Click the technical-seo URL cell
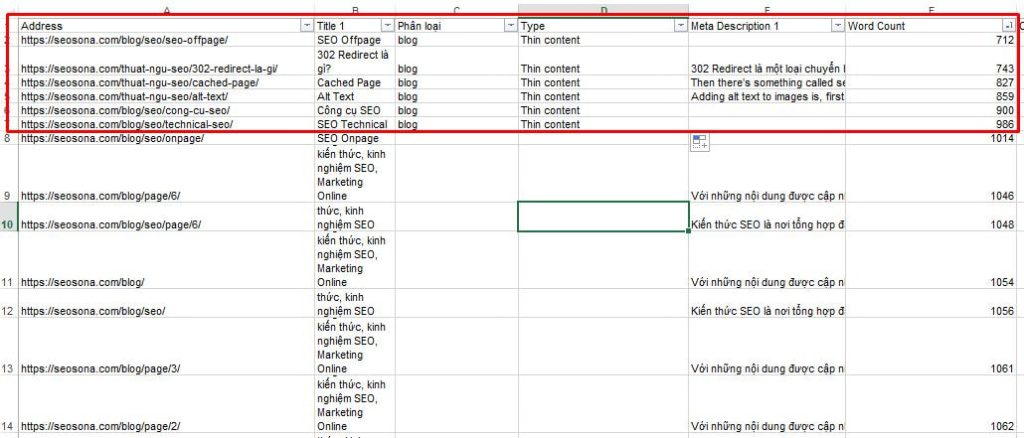This screenshot has width=1024, height=438. (x=166, y=124)
